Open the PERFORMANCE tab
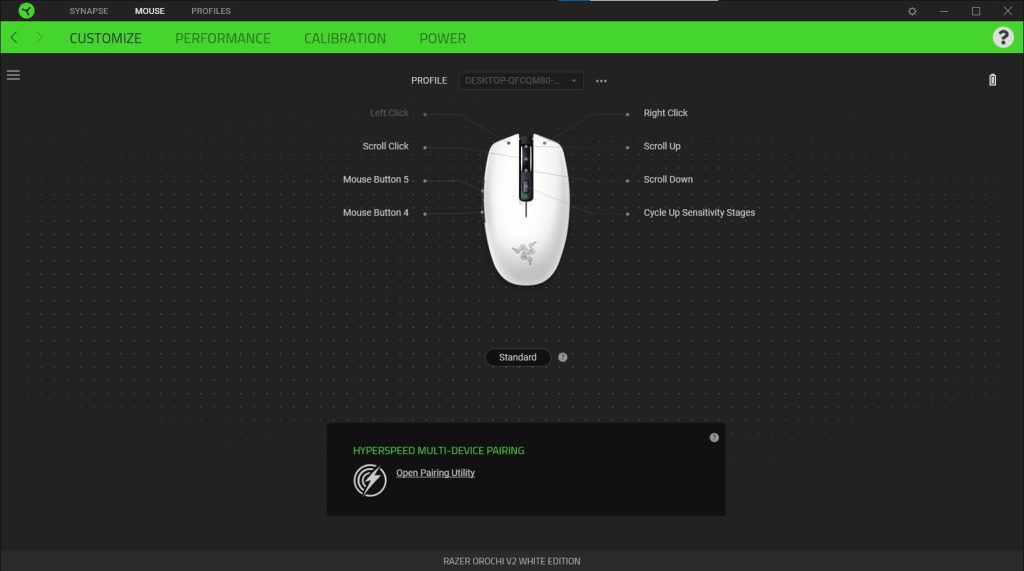The height and width of the screenshot is (571, 1024). coord(223,38)
